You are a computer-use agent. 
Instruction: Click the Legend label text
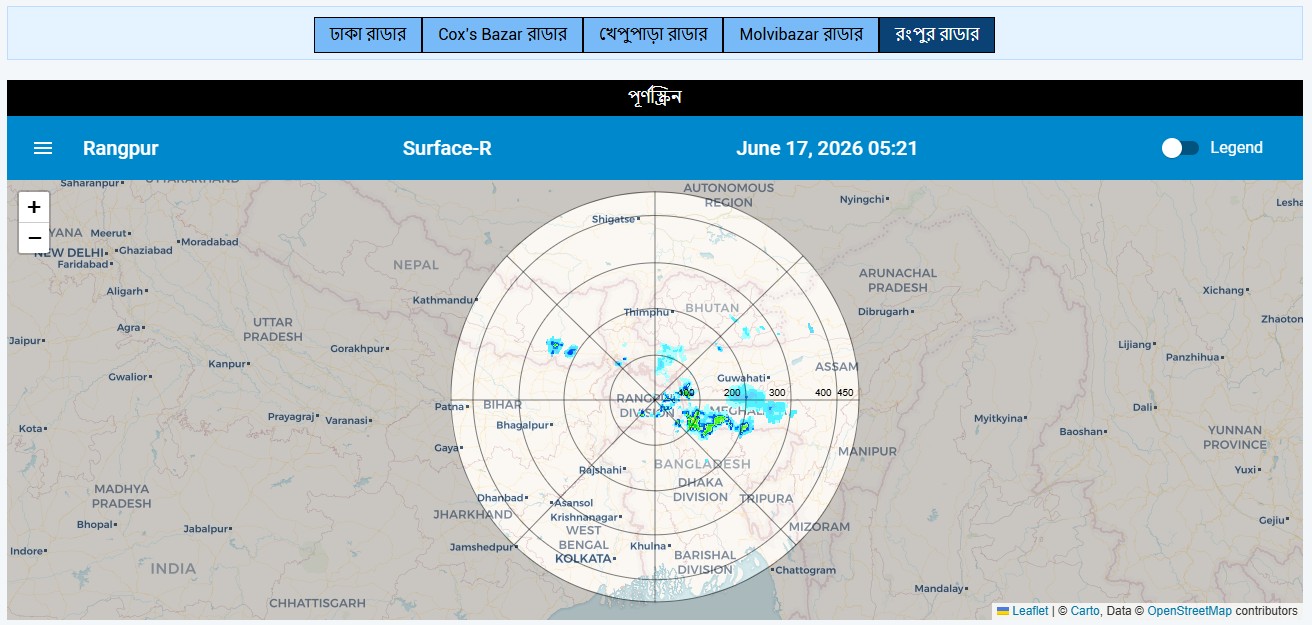pyautogui.click(x=1237, y=148)
